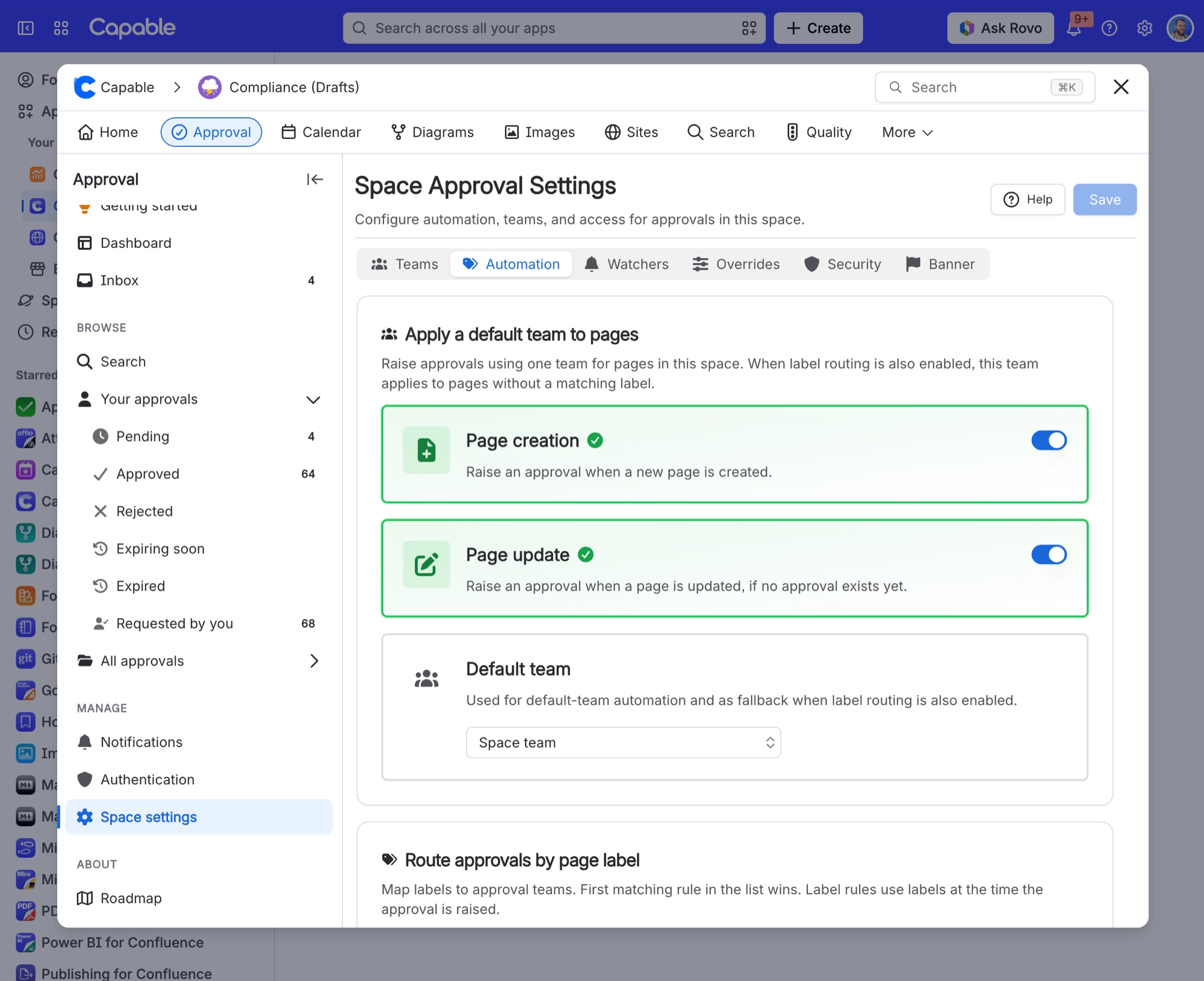1204x981 pixels.
Task: Open search filter options icon in top search bar
Action: point(749,28)
